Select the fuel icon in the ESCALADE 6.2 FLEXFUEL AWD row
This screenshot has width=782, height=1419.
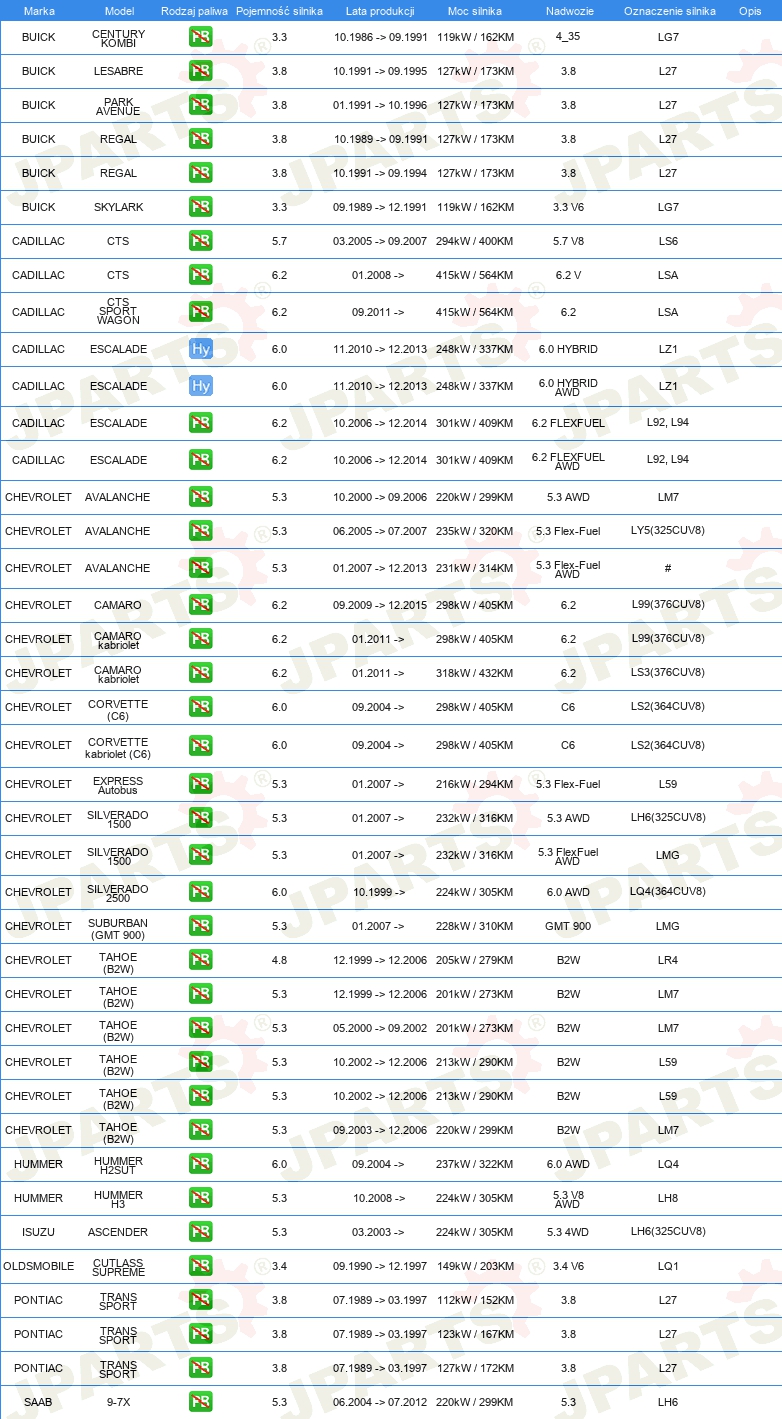[x=201, y=460]
